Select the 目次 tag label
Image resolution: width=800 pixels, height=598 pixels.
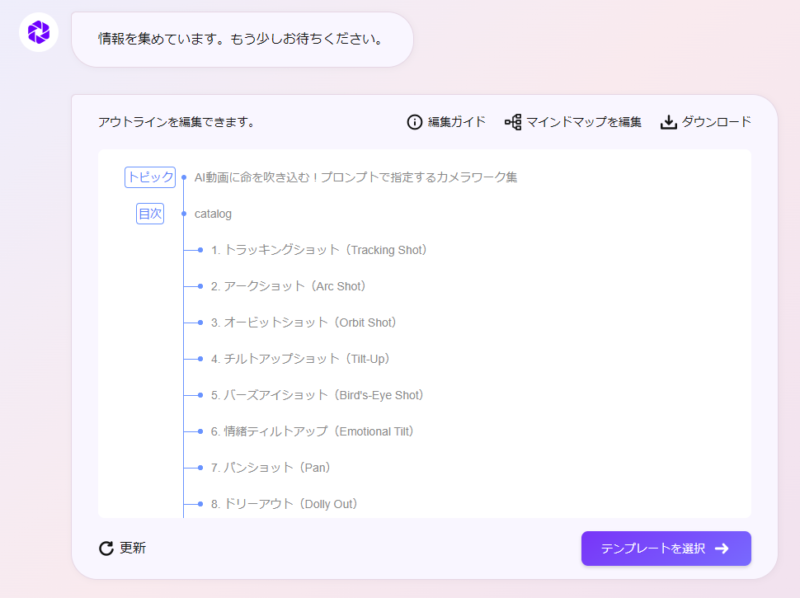tap(150, 213)
